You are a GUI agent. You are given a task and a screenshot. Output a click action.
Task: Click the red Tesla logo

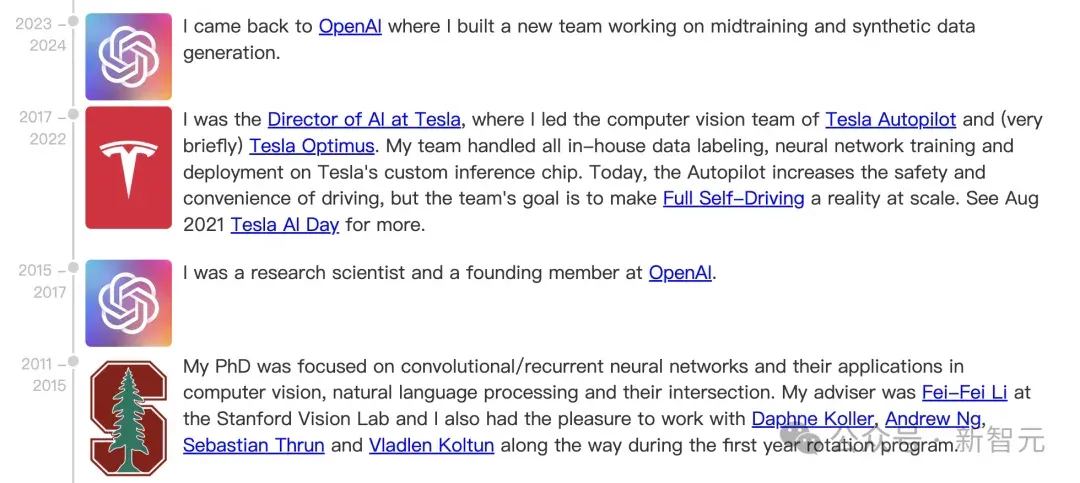pyautogui.click(x=128, y=167)
